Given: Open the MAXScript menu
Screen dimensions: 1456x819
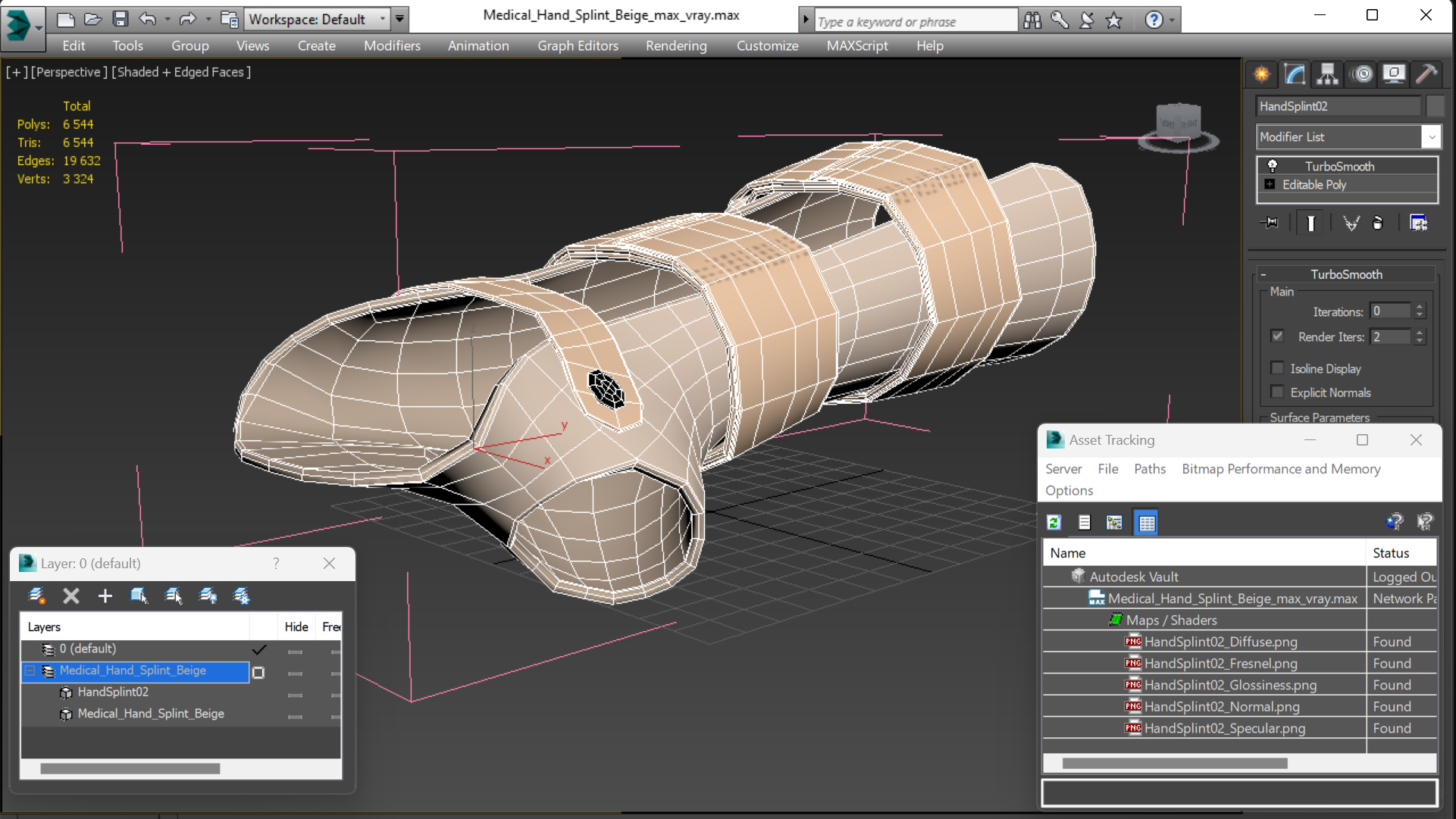Looking at the screenshot, I should [857, 45].
